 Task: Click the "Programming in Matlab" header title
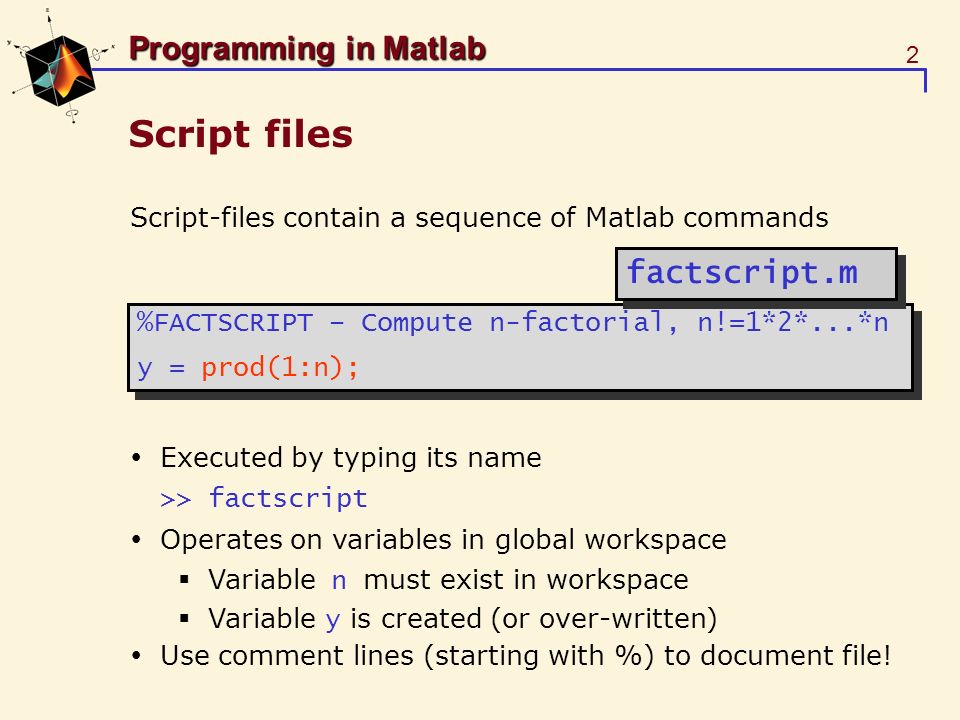click(307, 50)
